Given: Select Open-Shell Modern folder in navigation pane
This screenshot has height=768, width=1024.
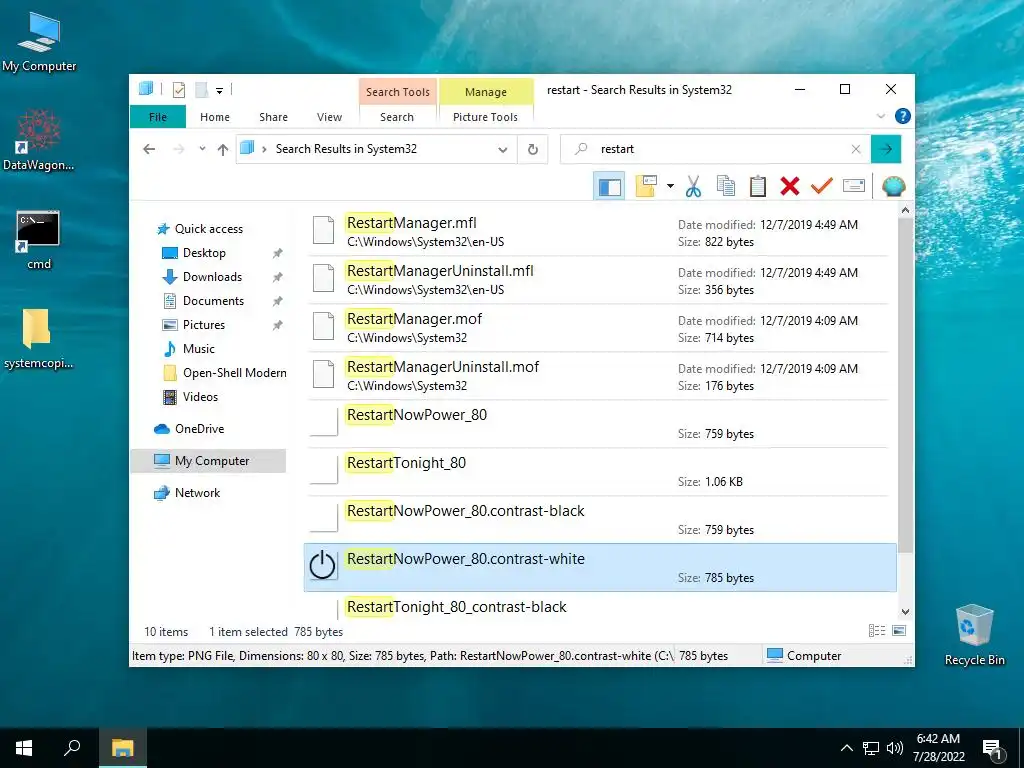Looking at the screenshot, I should point(234,373).
